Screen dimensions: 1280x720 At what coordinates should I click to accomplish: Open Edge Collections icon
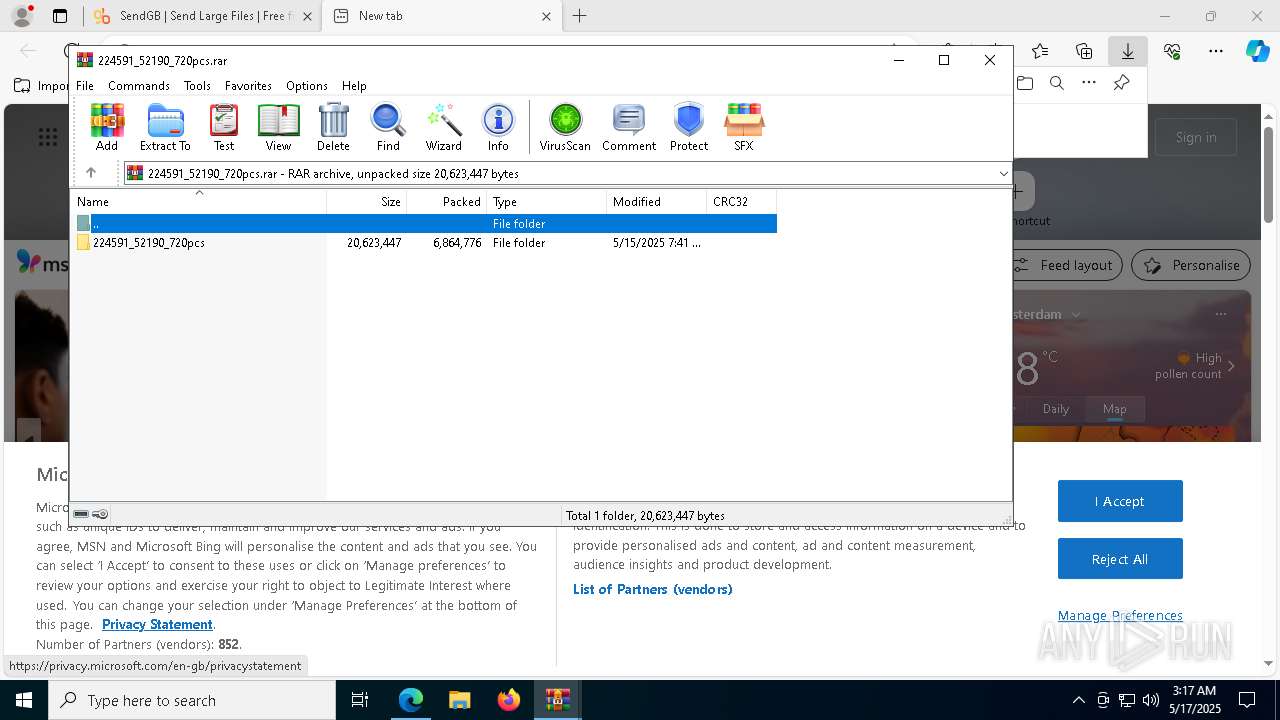[x=1084, y=51]
